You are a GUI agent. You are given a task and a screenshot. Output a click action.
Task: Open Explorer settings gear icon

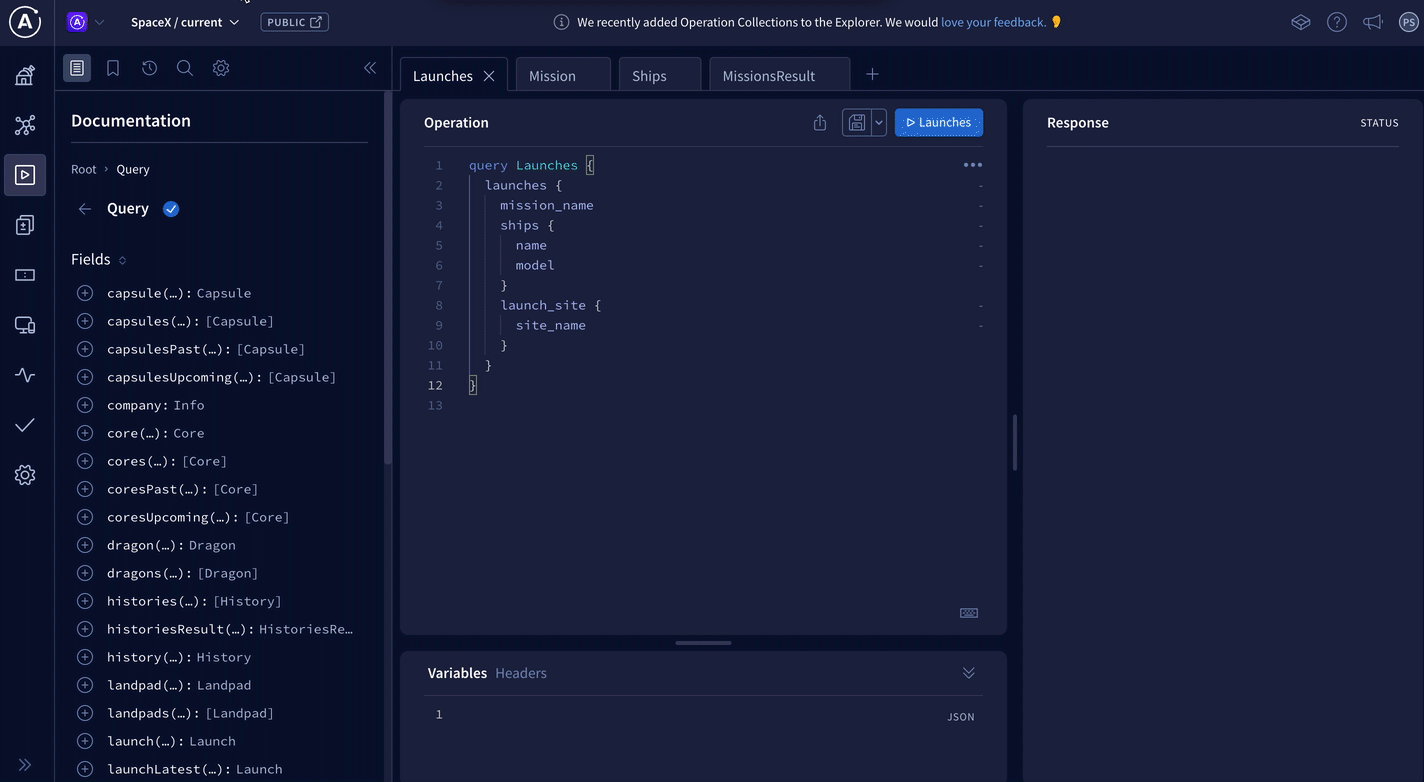pyautogui.click(x=221, y=68)
